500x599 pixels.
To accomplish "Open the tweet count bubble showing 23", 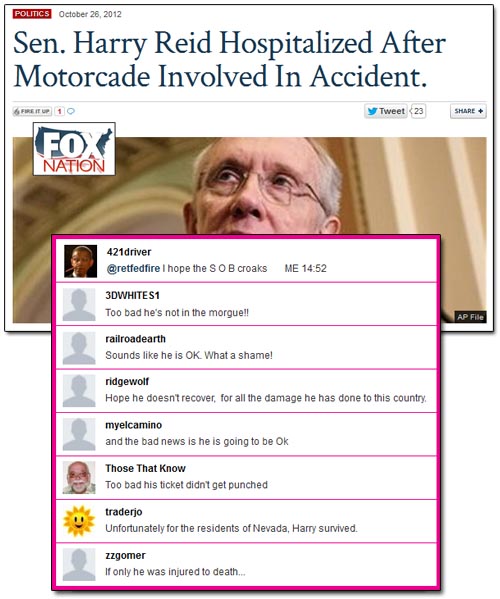I will (418, 111).
